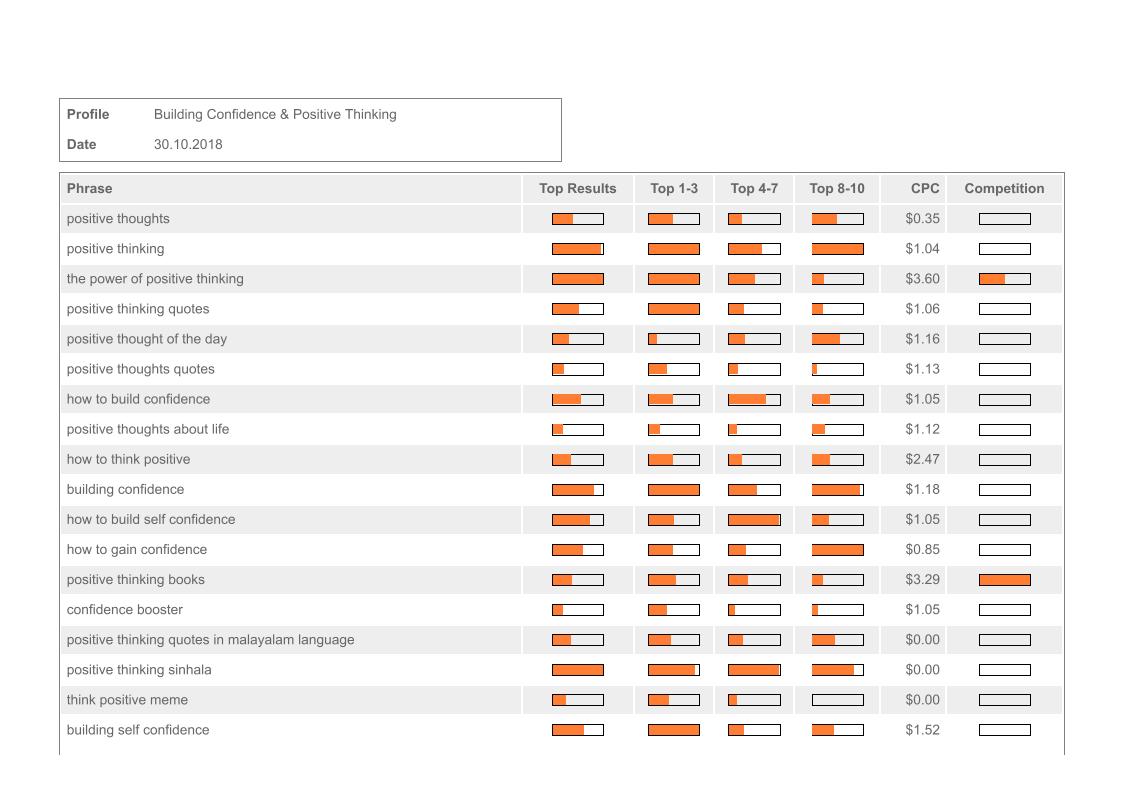Select the Top 8-10 column header
The width and height of the screenshot is (1122, 793).
(837, 188)
